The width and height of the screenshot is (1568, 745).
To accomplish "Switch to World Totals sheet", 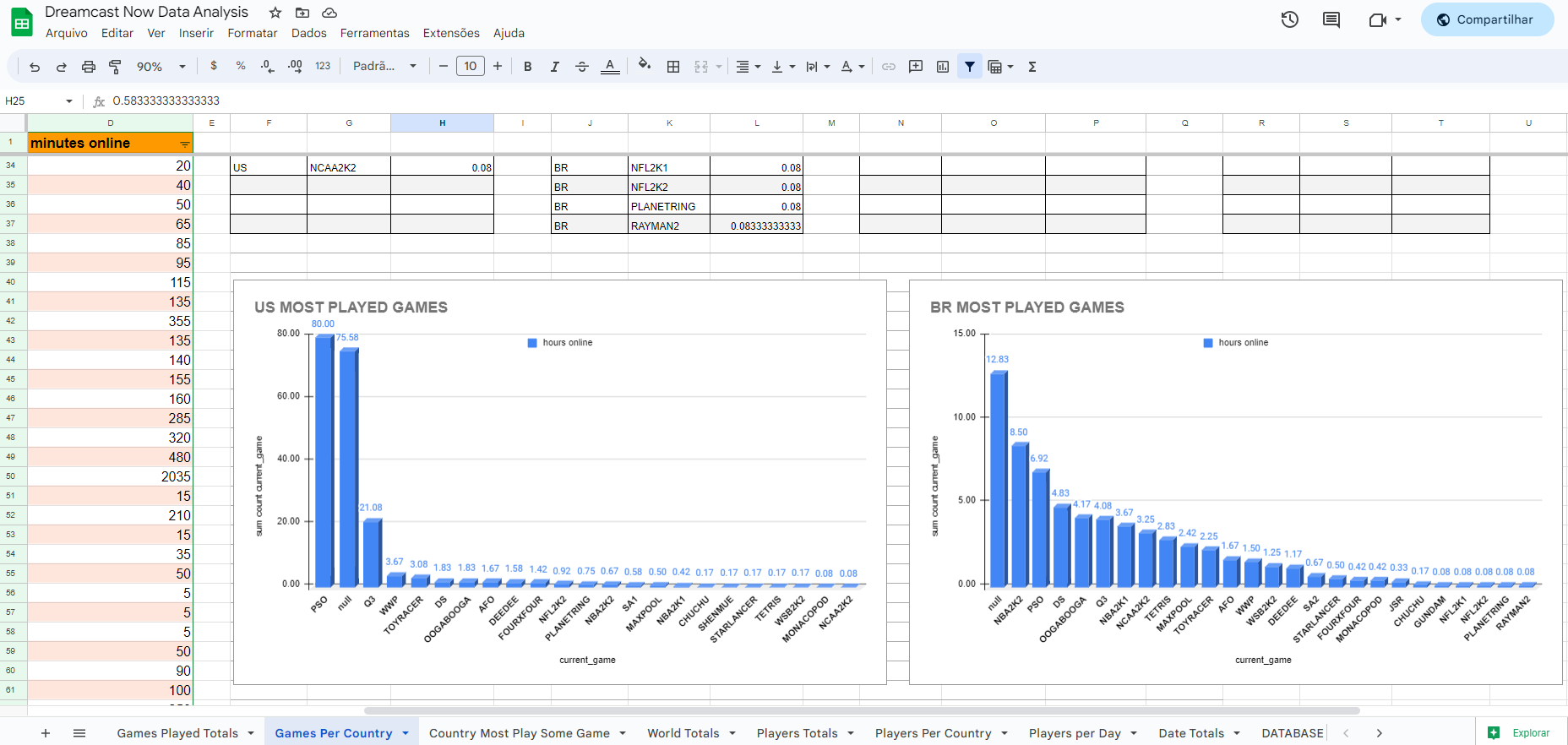I will 683,733.
